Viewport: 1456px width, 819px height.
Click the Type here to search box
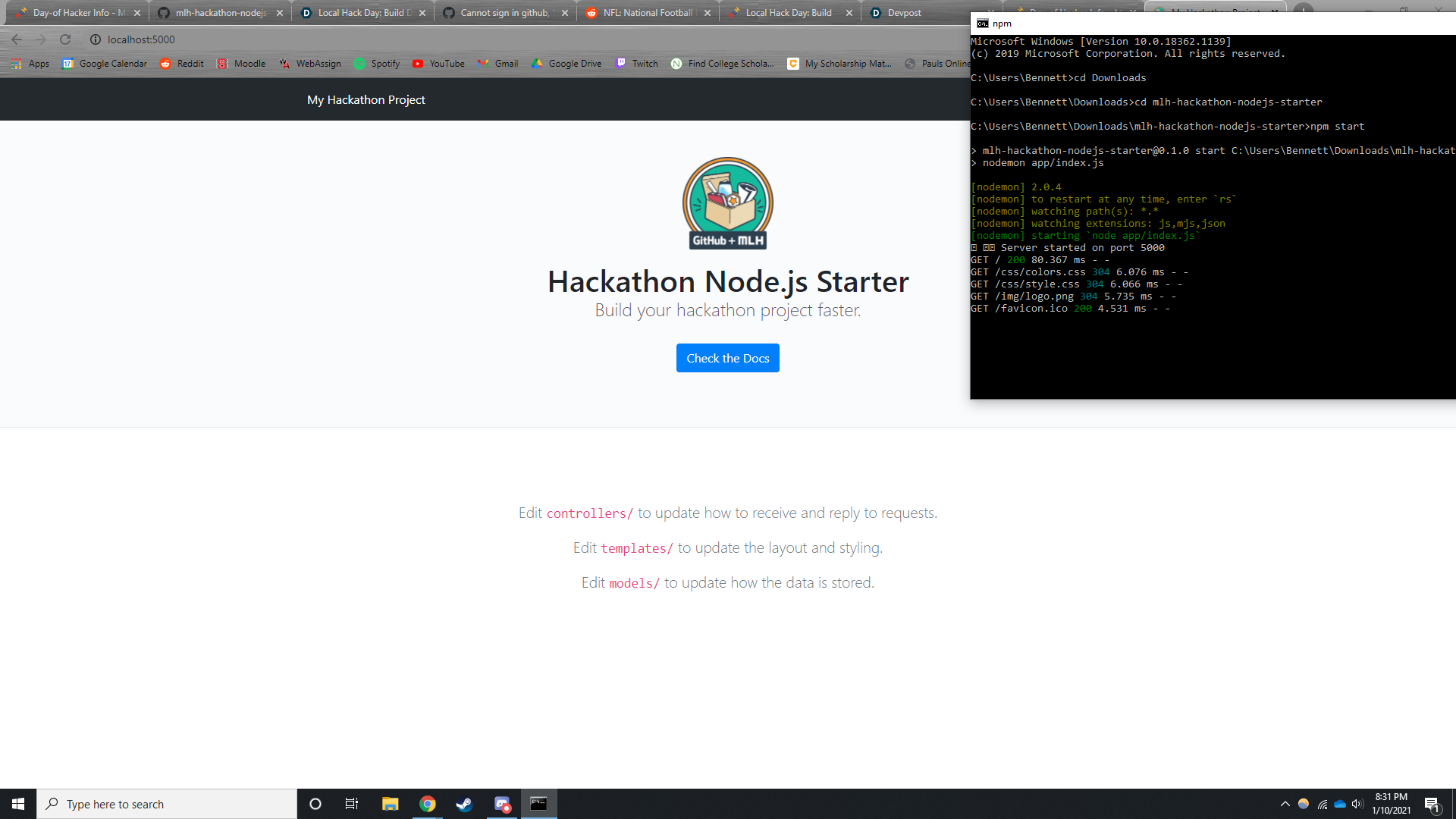(x=167, y=804)
